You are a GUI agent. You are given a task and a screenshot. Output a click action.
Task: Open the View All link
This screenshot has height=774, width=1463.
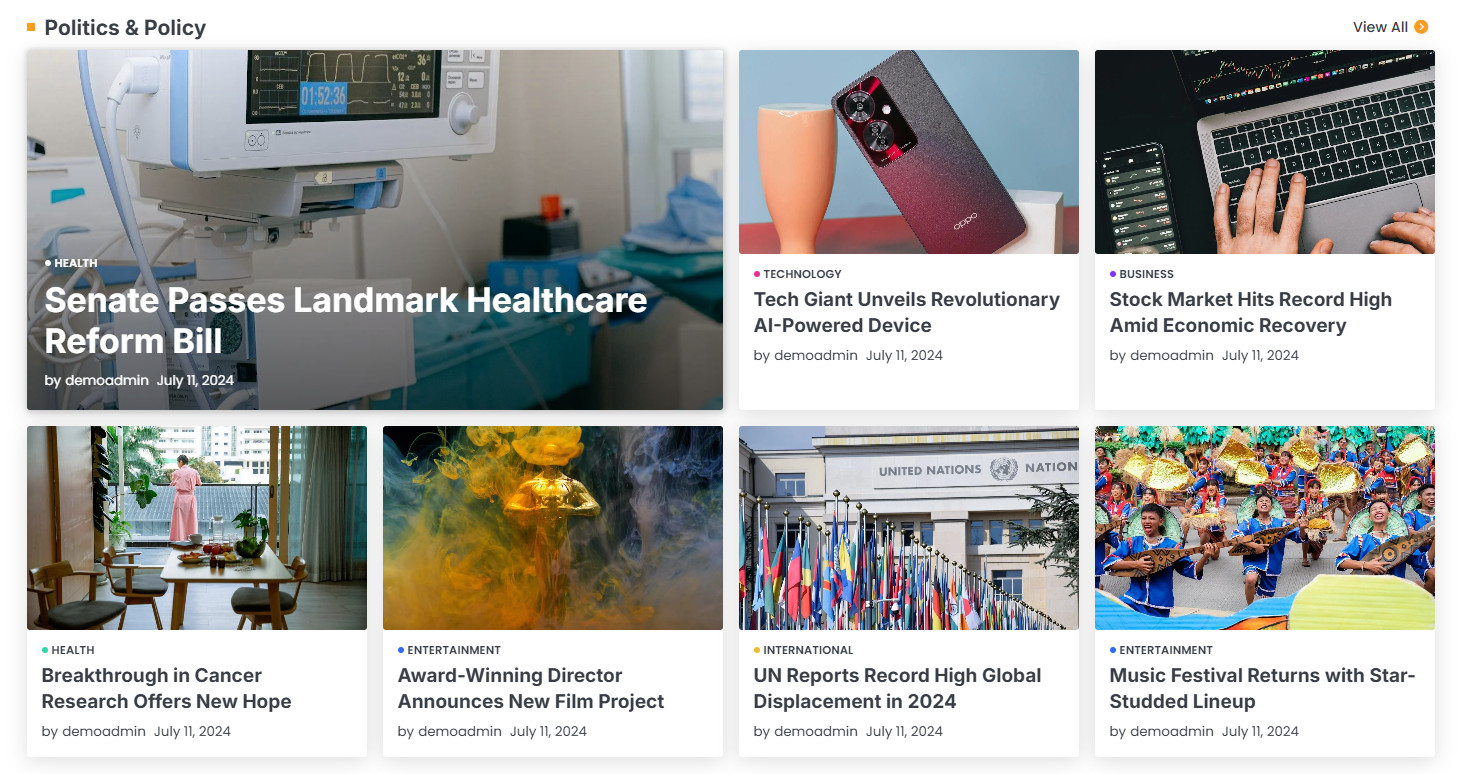click(x=1380, y=27)
